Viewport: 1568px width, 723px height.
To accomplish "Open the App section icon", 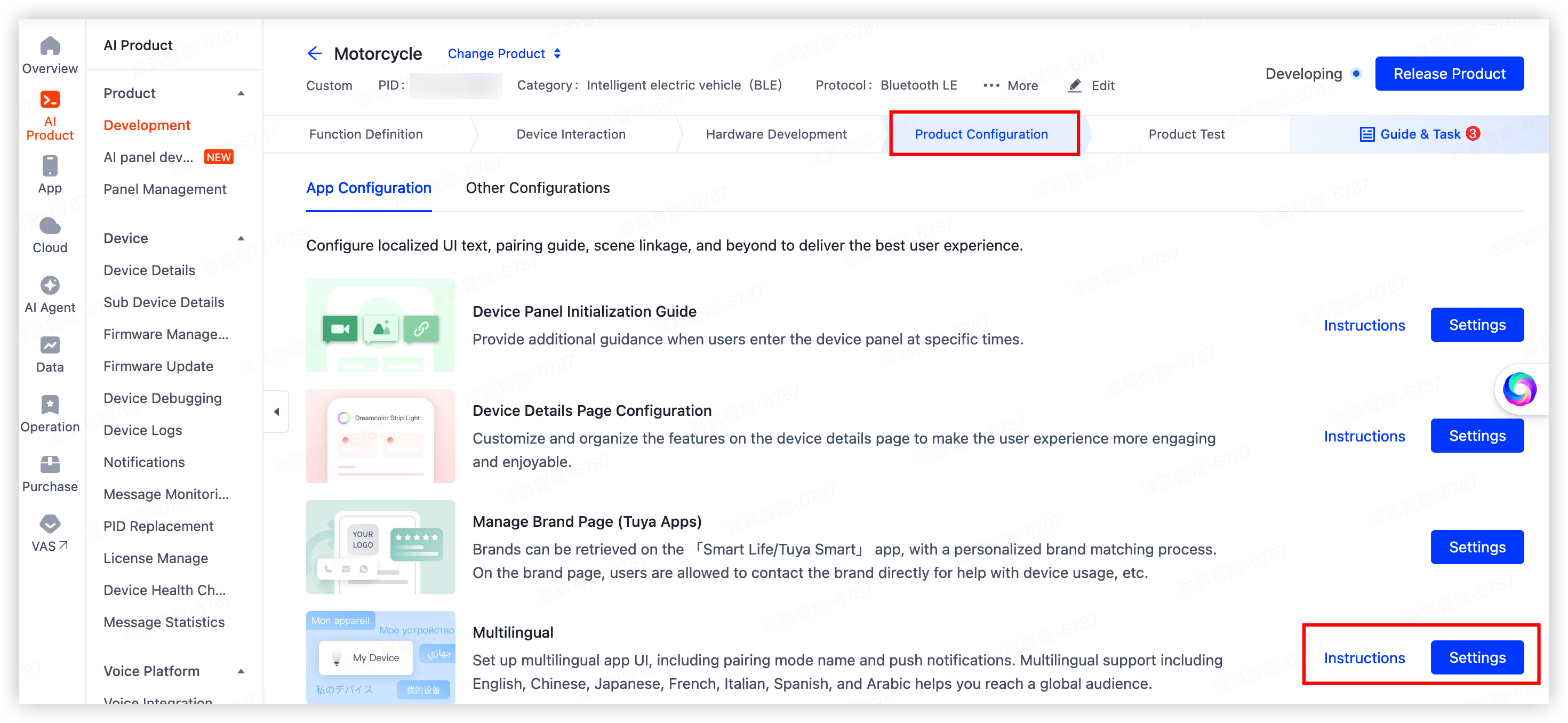I will (x=50, y=165).
